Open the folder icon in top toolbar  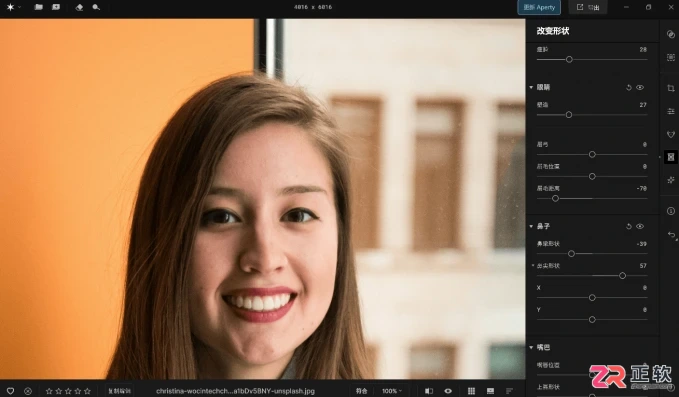39,7
